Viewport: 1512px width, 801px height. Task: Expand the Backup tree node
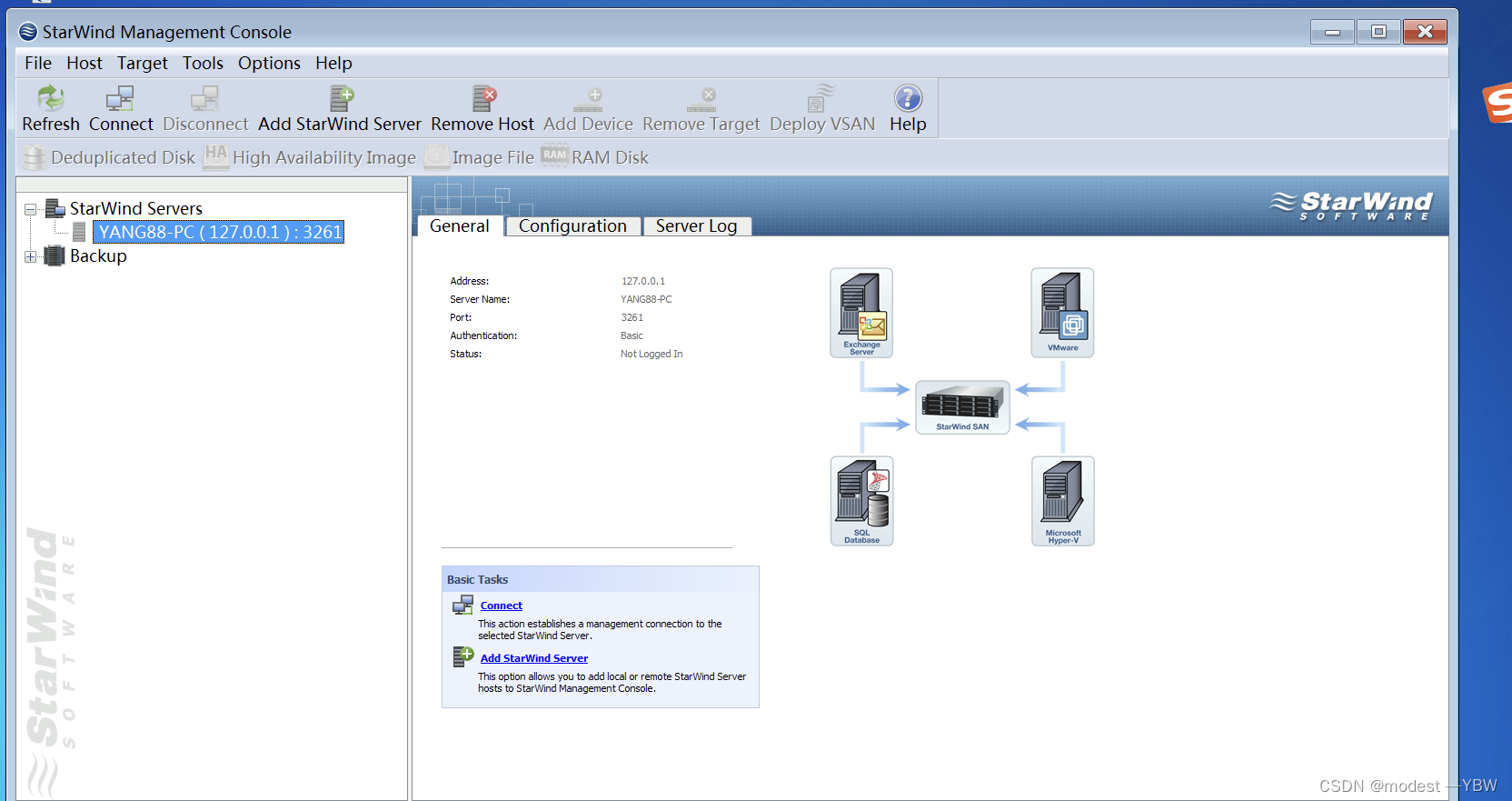[30, 256]
